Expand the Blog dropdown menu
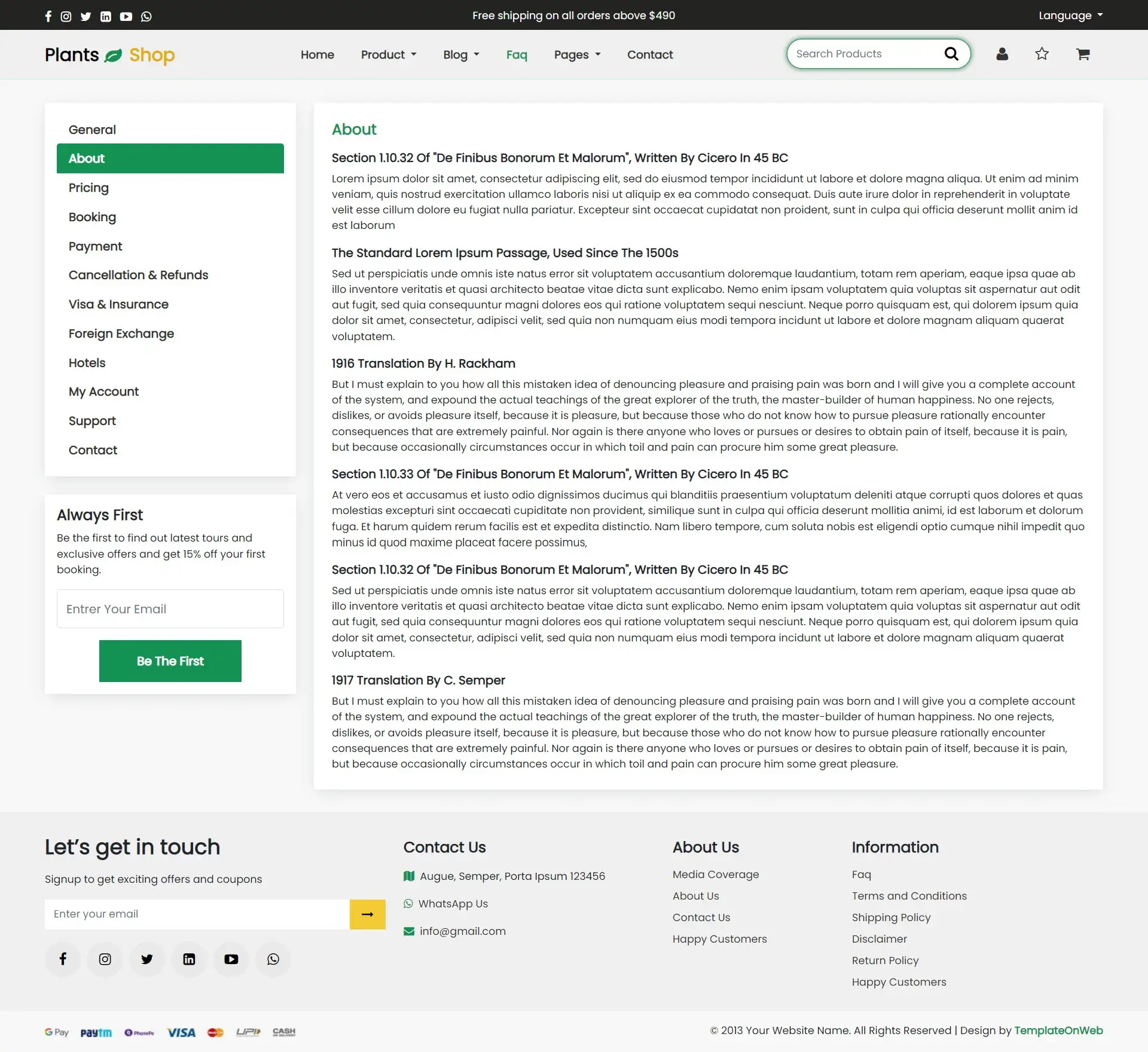 point(461,55)
